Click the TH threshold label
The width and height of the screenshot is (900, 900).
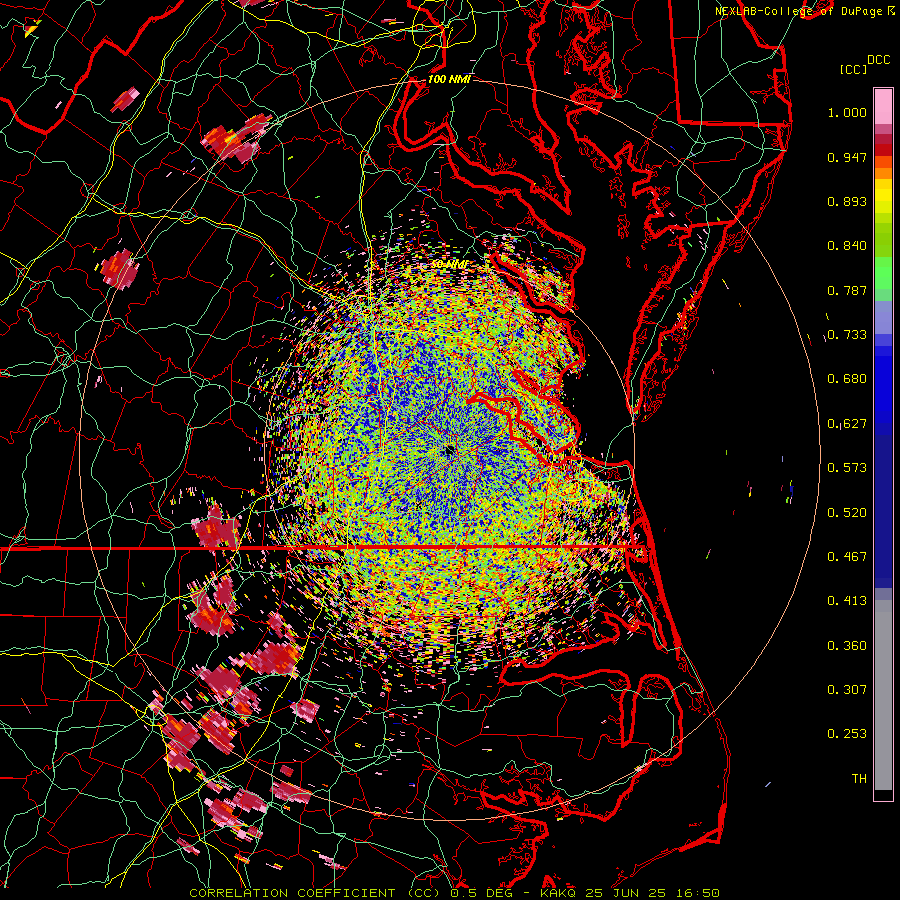pos(859,779)
